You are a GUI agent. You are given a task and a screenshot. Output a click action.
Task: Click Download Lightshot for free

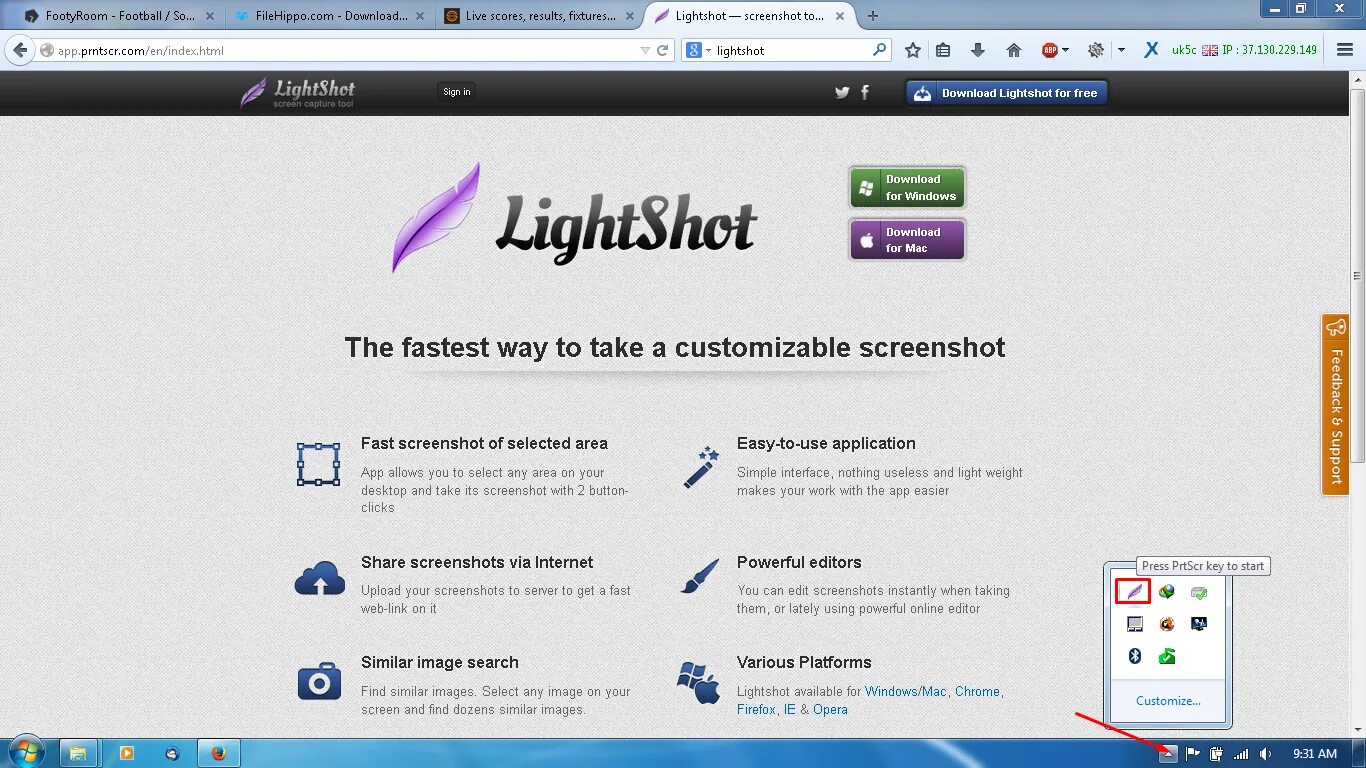click(1007, 93)
